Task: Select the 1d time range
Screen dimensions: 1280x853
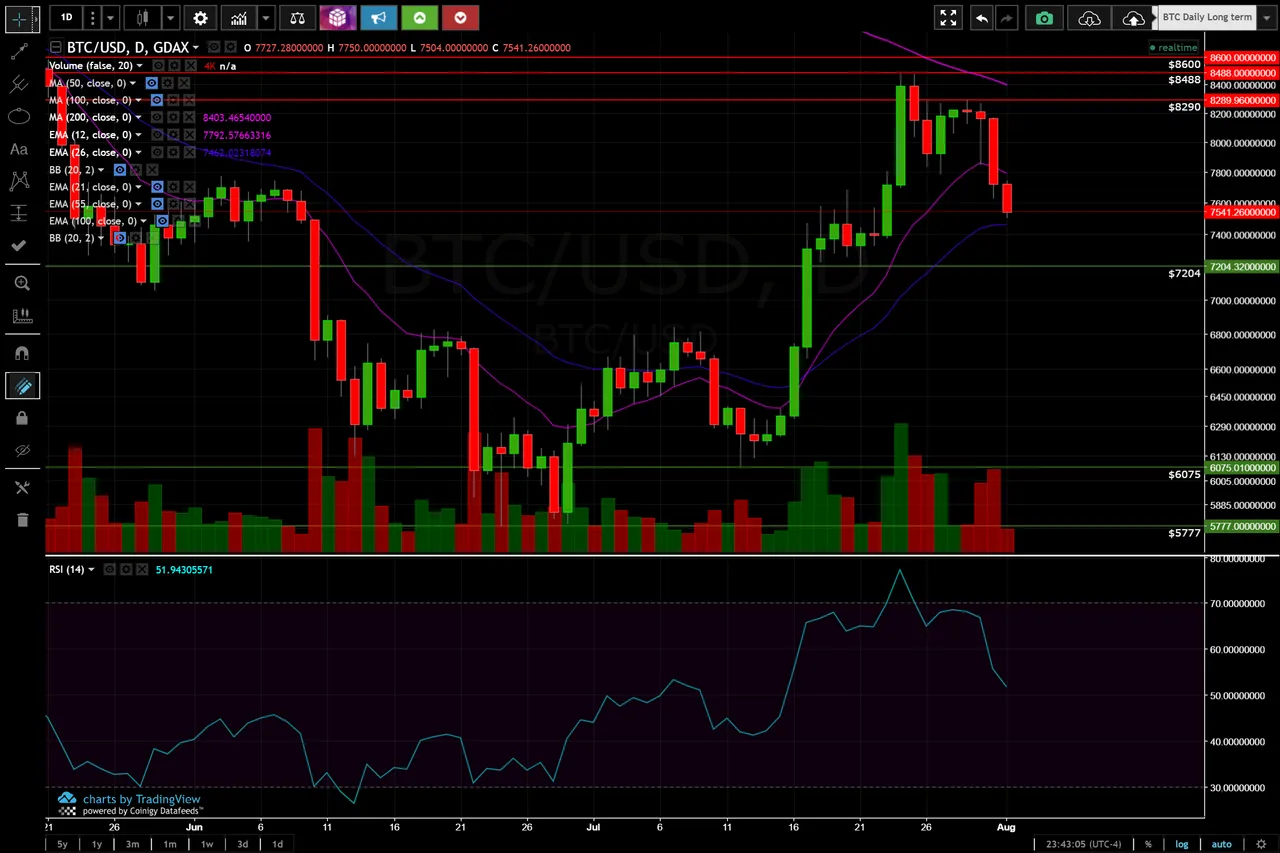Action: coord(277,844)
